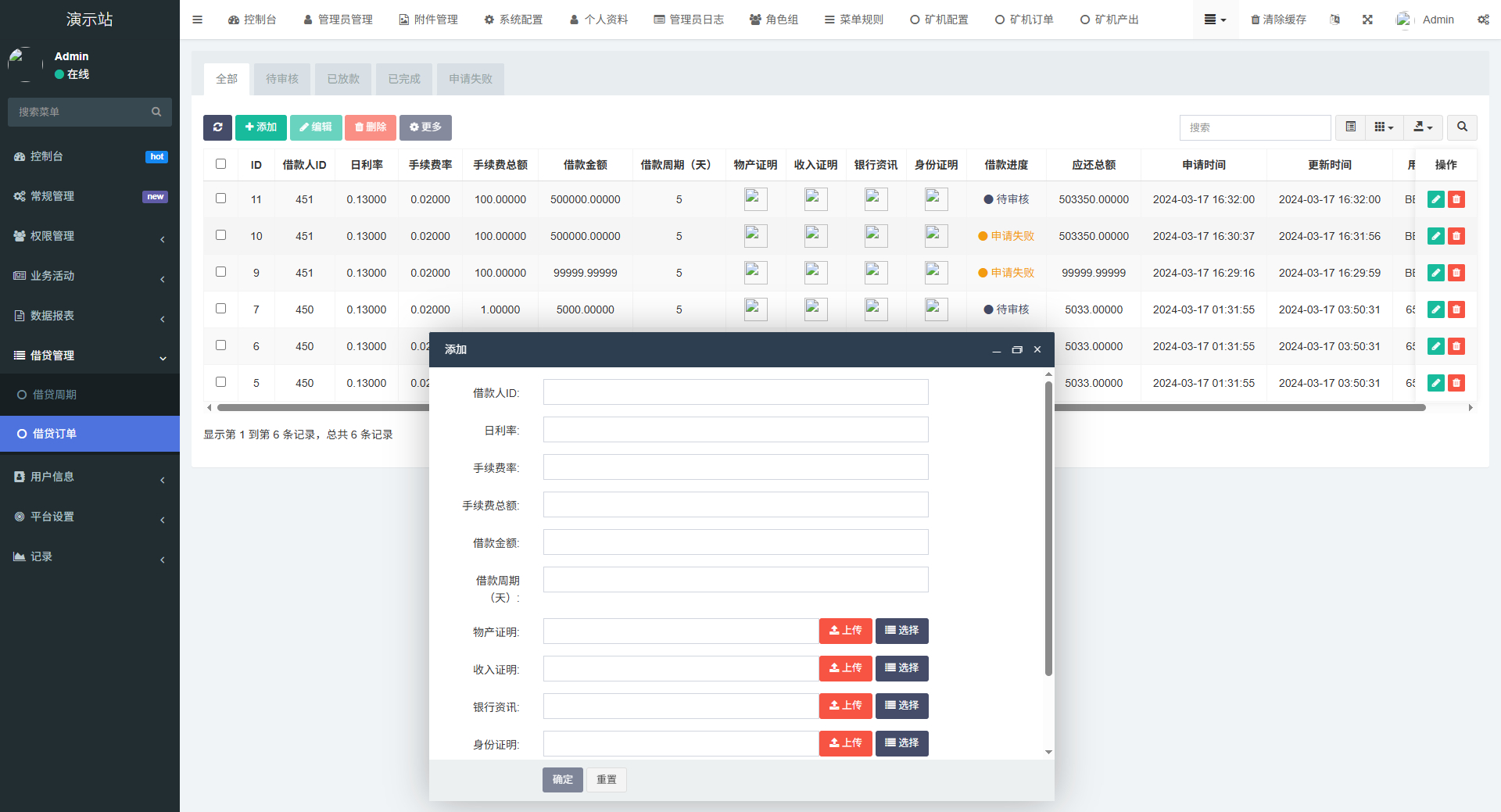Collapse the sidebar with the hamburger icon
Screen dimensions: 1501x812
[x=197, y=19]
